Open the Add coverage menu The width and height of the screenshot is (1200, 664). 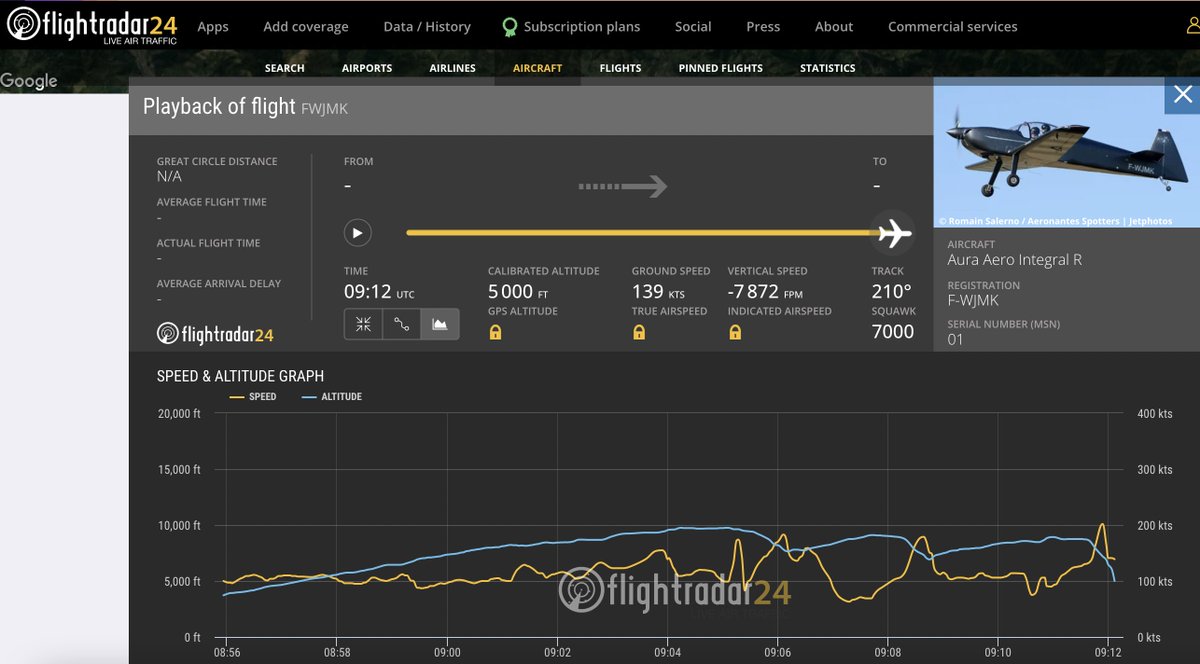(306, 27)
